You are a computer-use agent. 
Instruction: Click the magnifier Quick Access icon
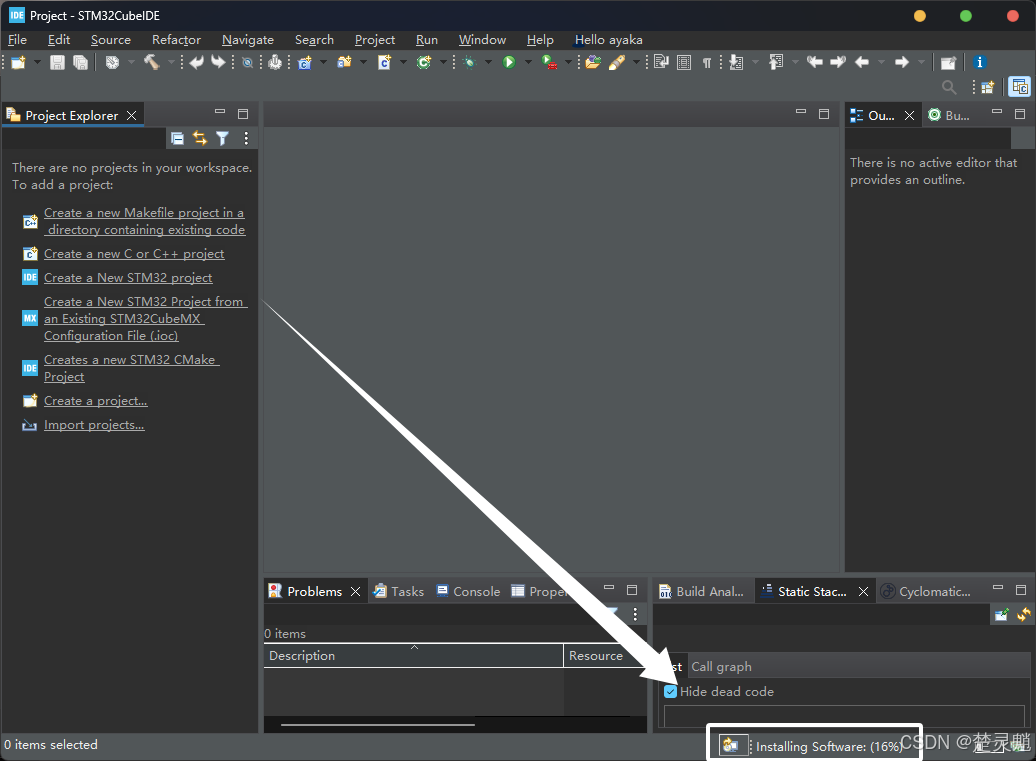pos(949,87)
